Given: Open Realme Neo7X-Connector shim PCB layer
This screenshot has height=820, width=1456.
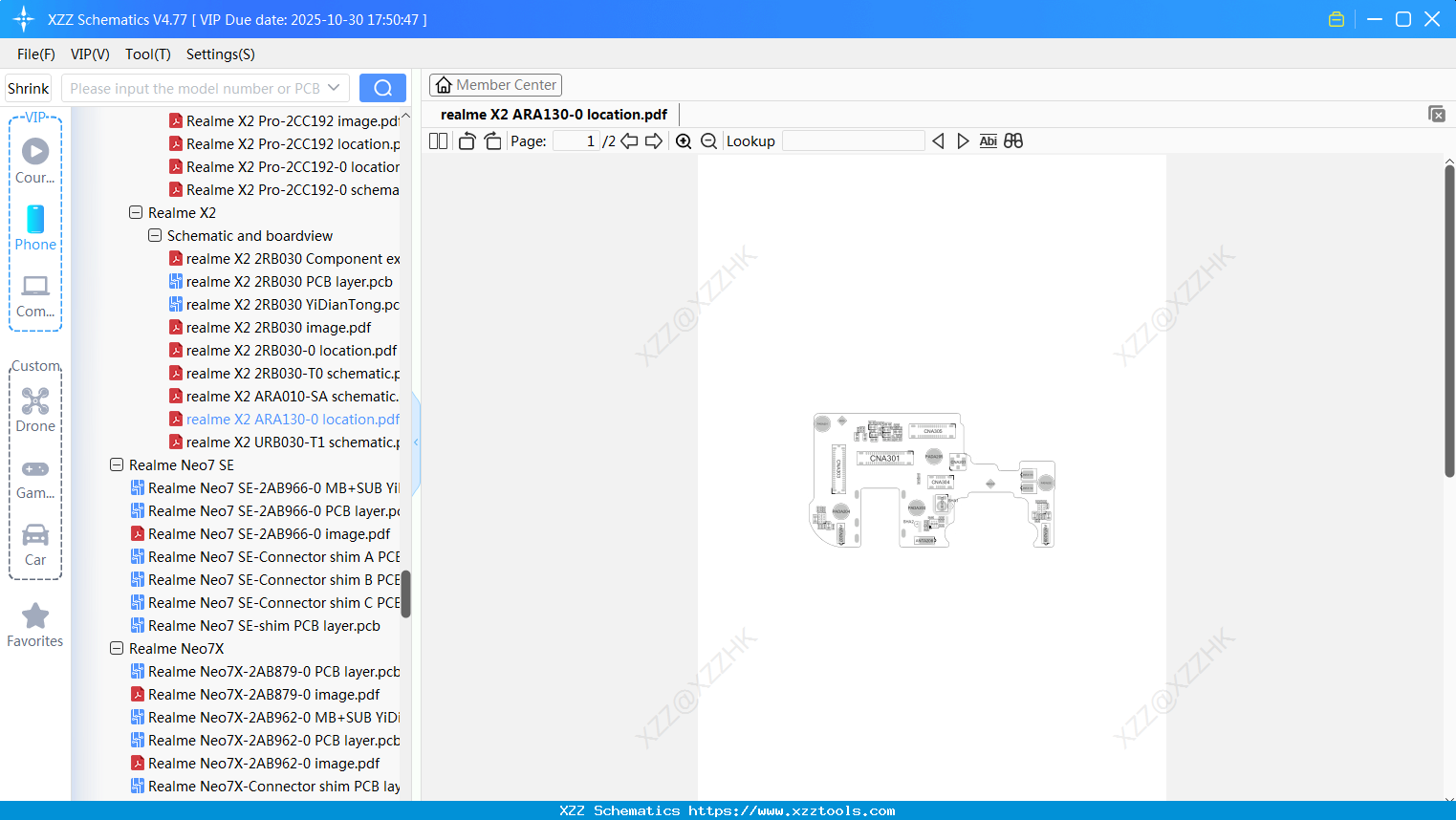Looking at the screenshot, I should click(x=265, y=787).
